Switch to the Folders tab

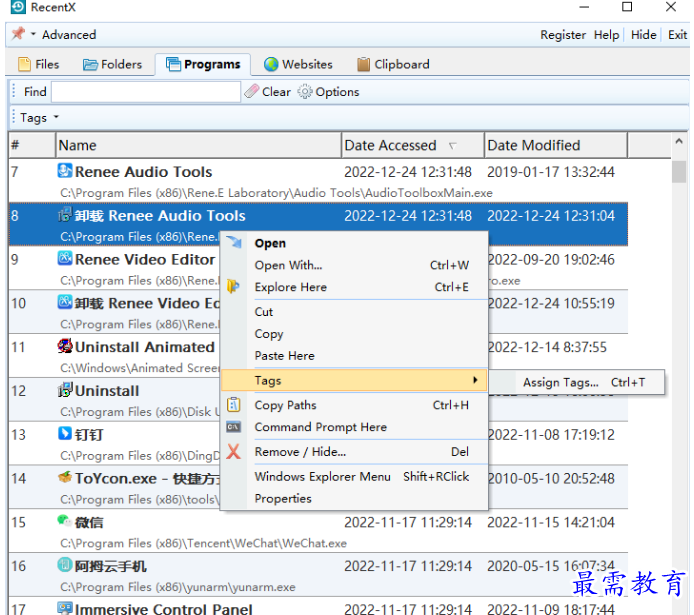coord(112,65)
